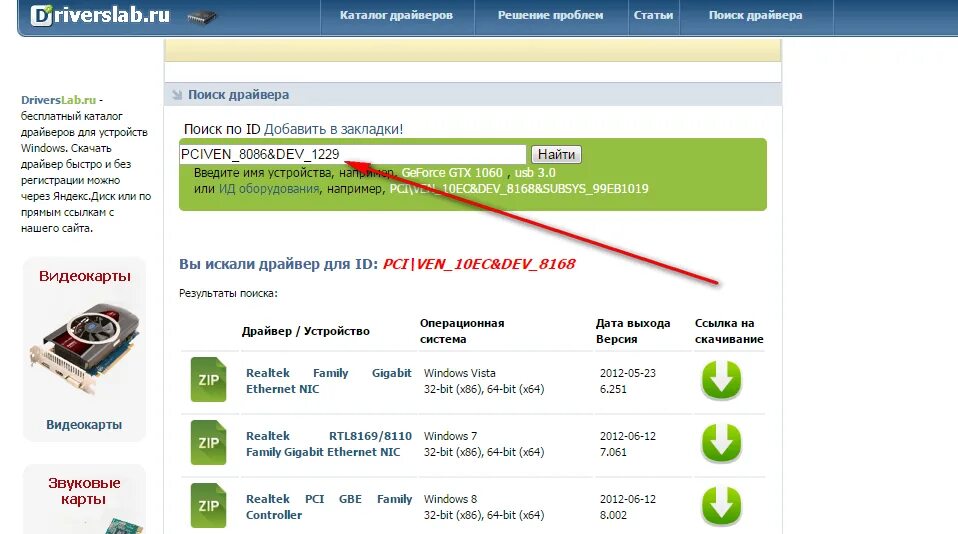Click the Операционная система column header

[462, 331]
